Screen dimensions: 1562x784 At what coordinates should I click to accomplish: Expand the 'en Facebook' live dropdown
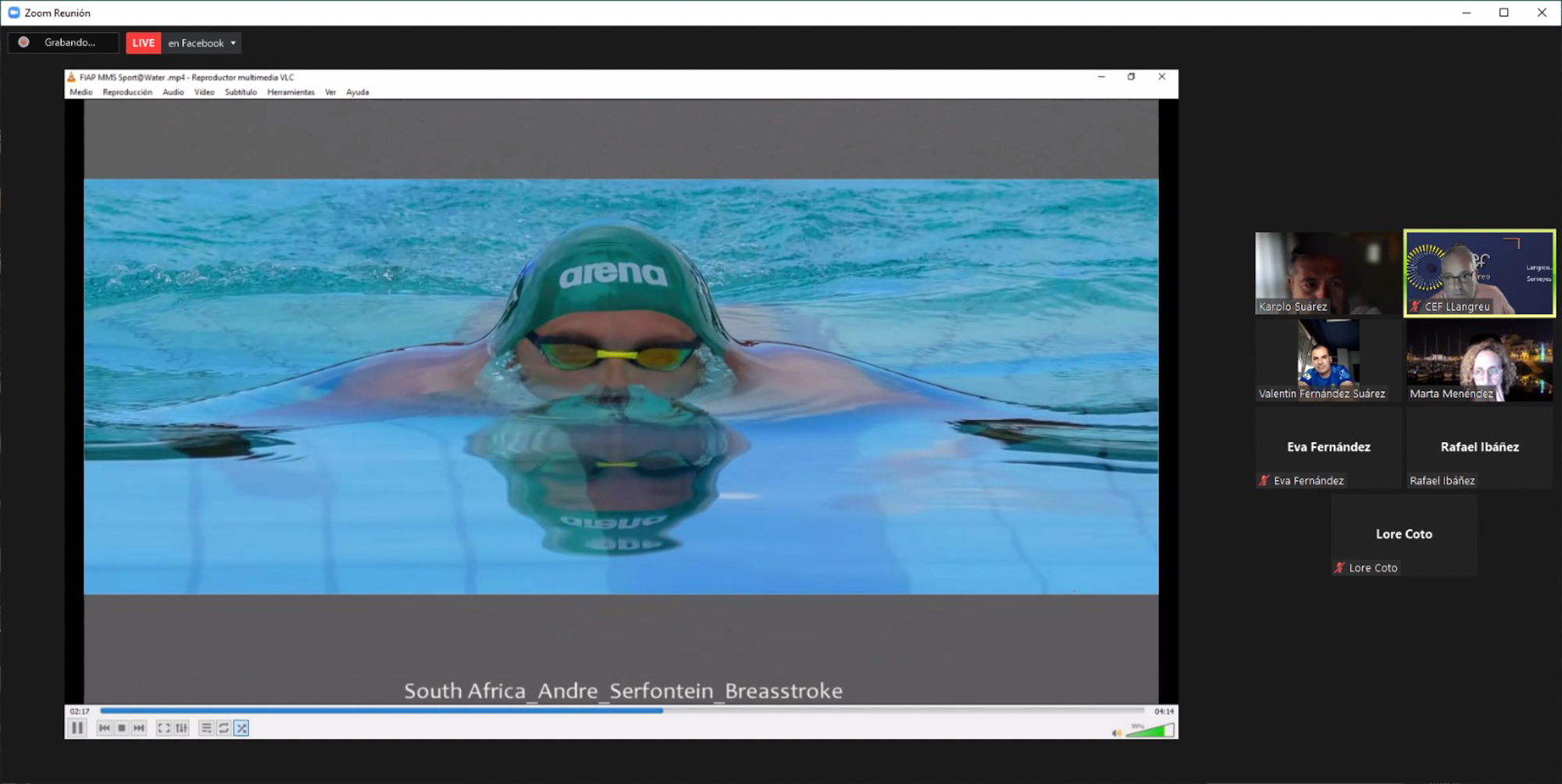click(201, 43)
